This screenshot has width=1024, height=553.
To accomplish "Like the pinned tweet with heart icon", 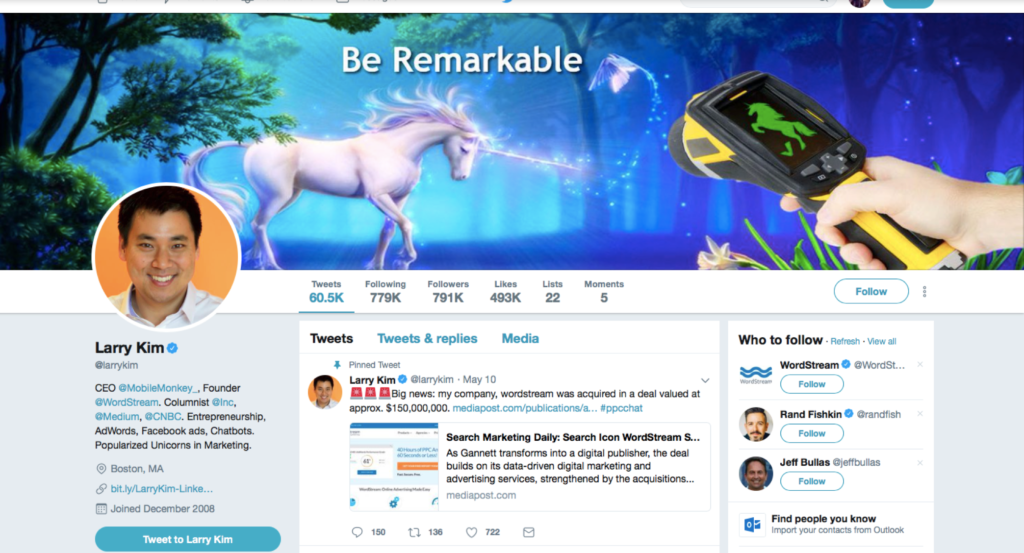I will [x=472, y=532].
